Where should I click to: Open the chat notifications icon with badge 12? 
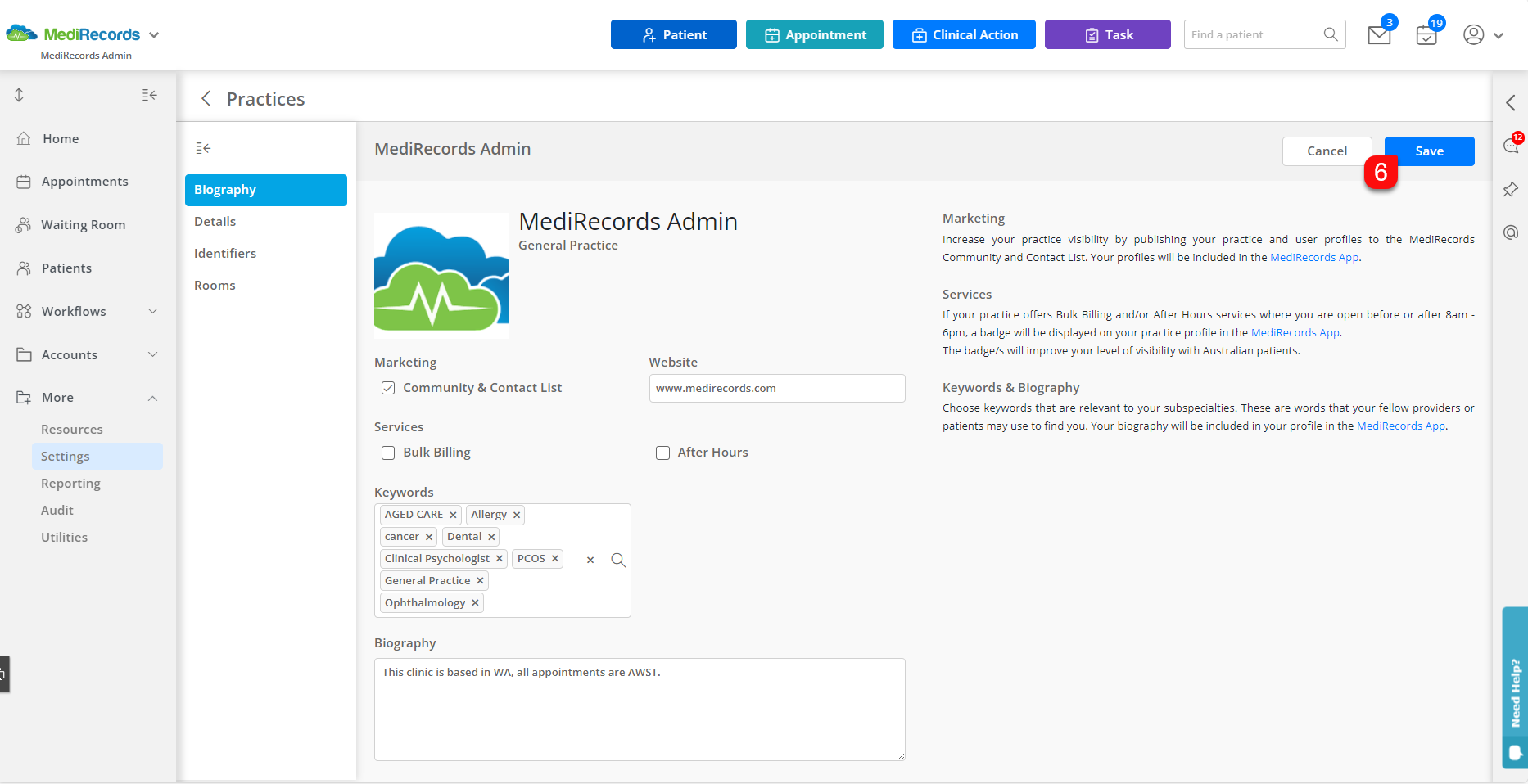(1511, 146)
